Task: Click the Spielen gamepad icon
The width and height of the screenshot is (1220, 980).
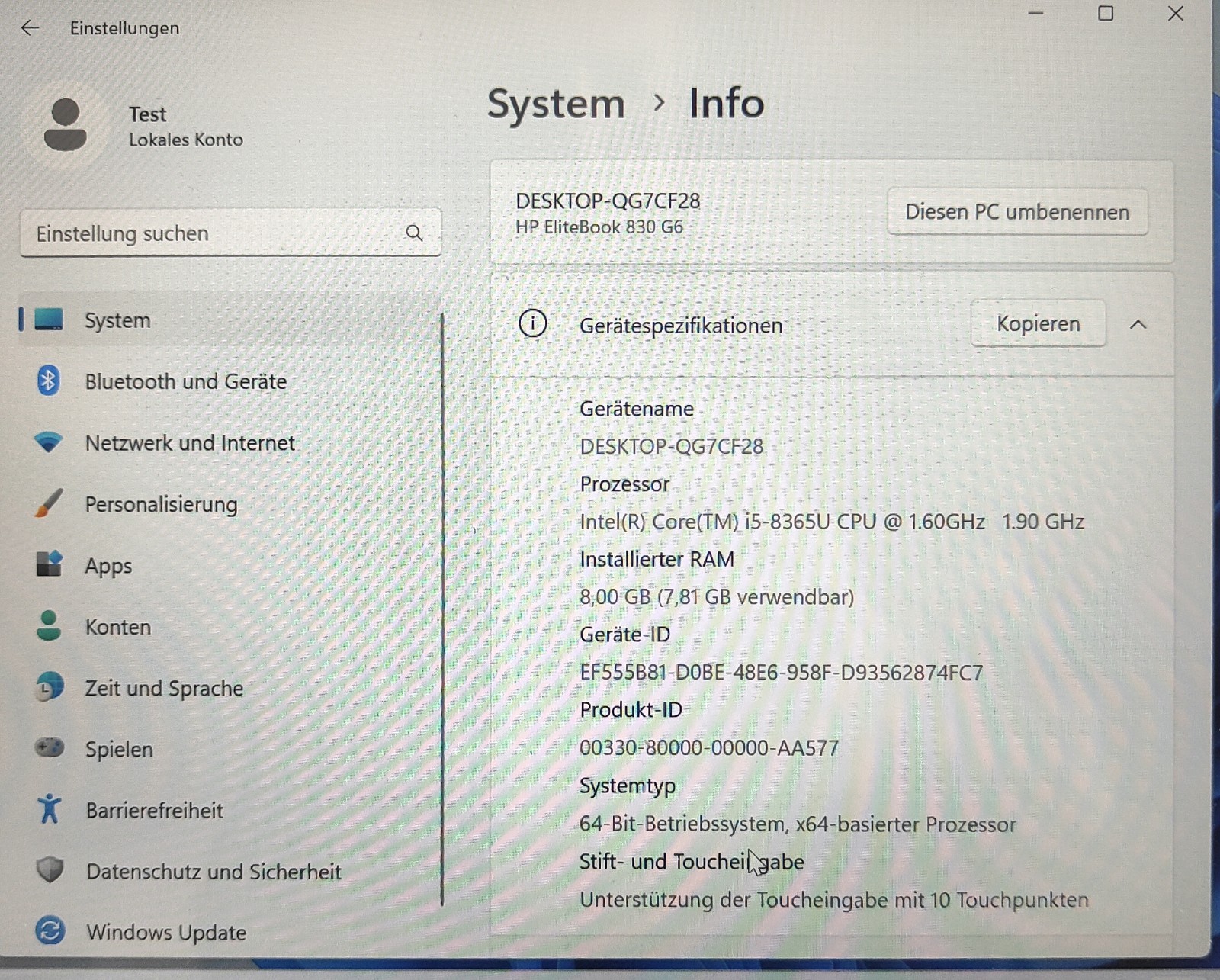Action: tap(50, 747)
